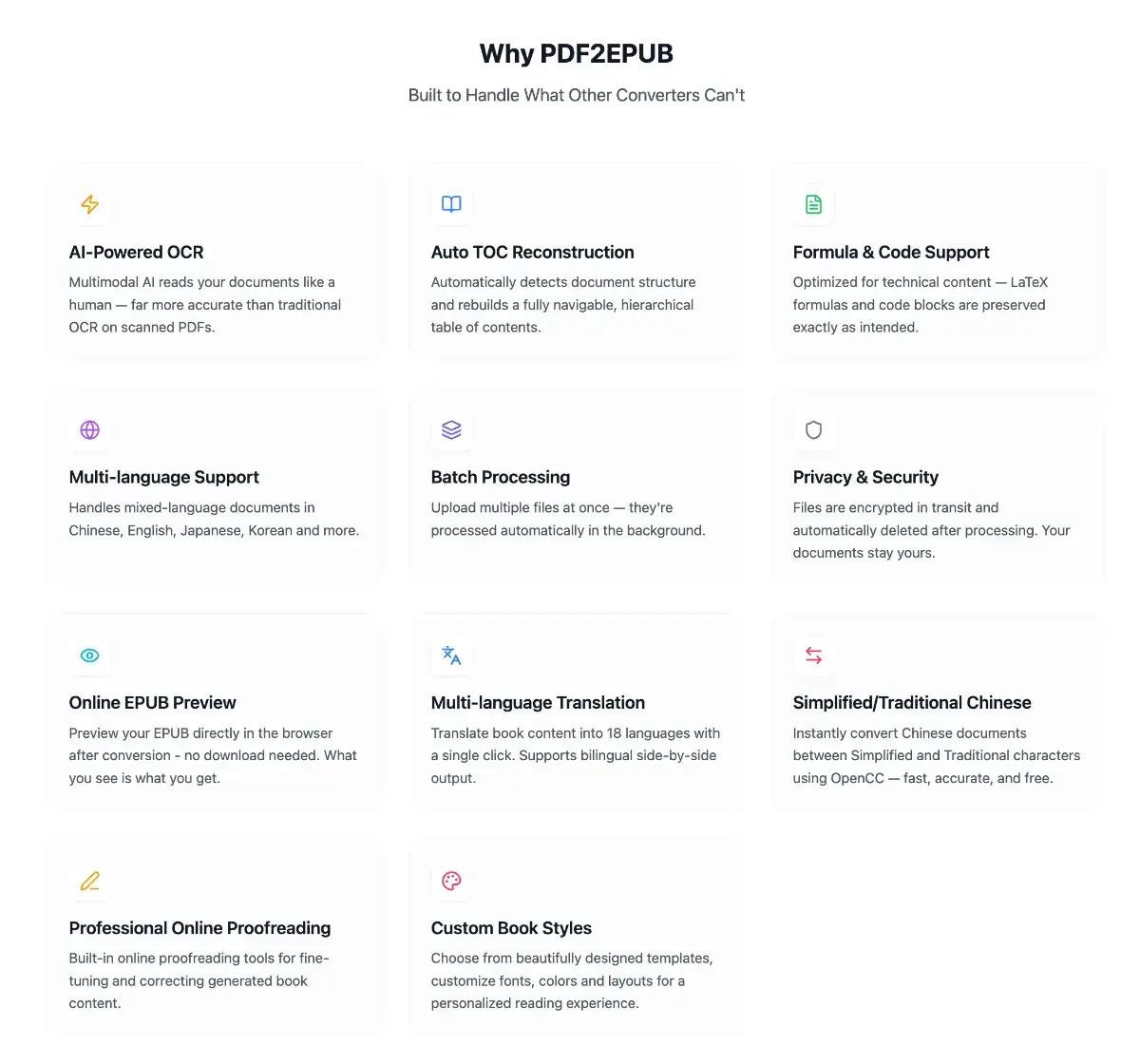This screenshot has height=1064, width=1140.
Task: Click the shield Privacy & Security icon
Action: point(814,429)
